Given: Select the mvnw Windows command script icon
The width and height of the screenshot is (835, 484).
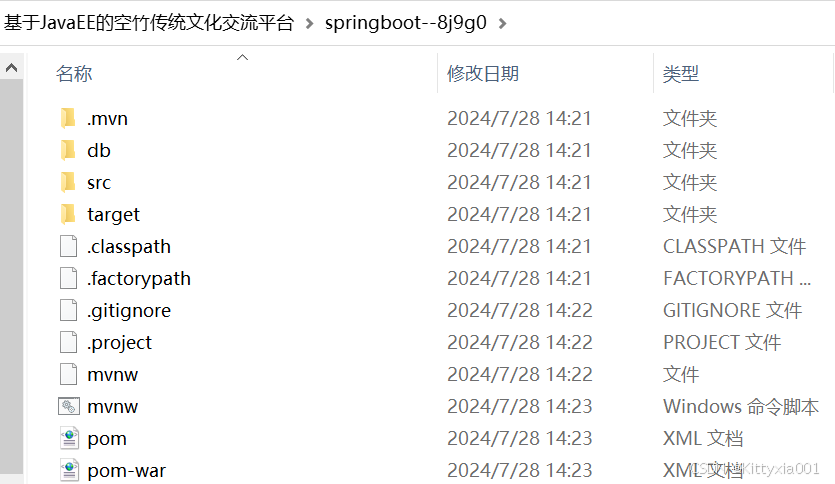Looking at the screenshot, I should point(69,406).
